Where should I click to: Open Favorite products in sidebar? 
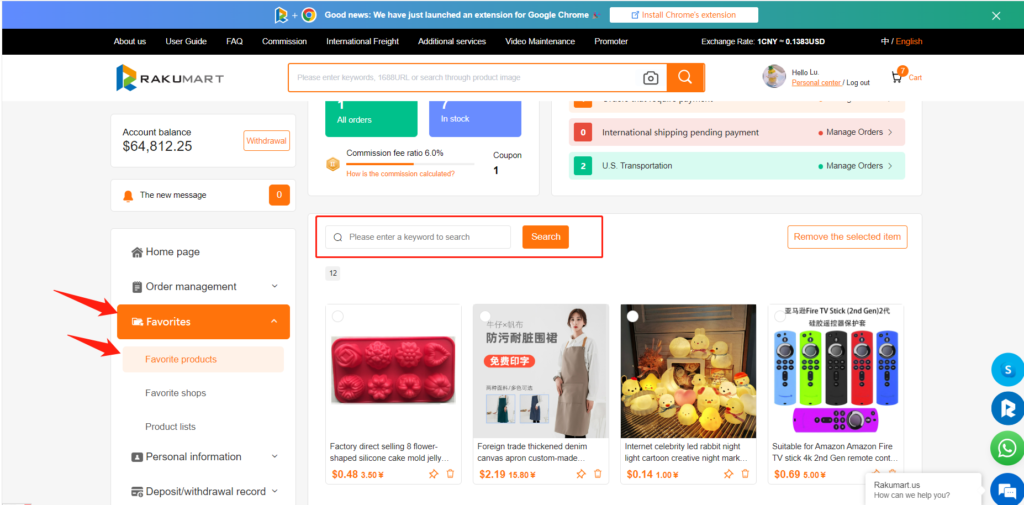tap(203, 359)
